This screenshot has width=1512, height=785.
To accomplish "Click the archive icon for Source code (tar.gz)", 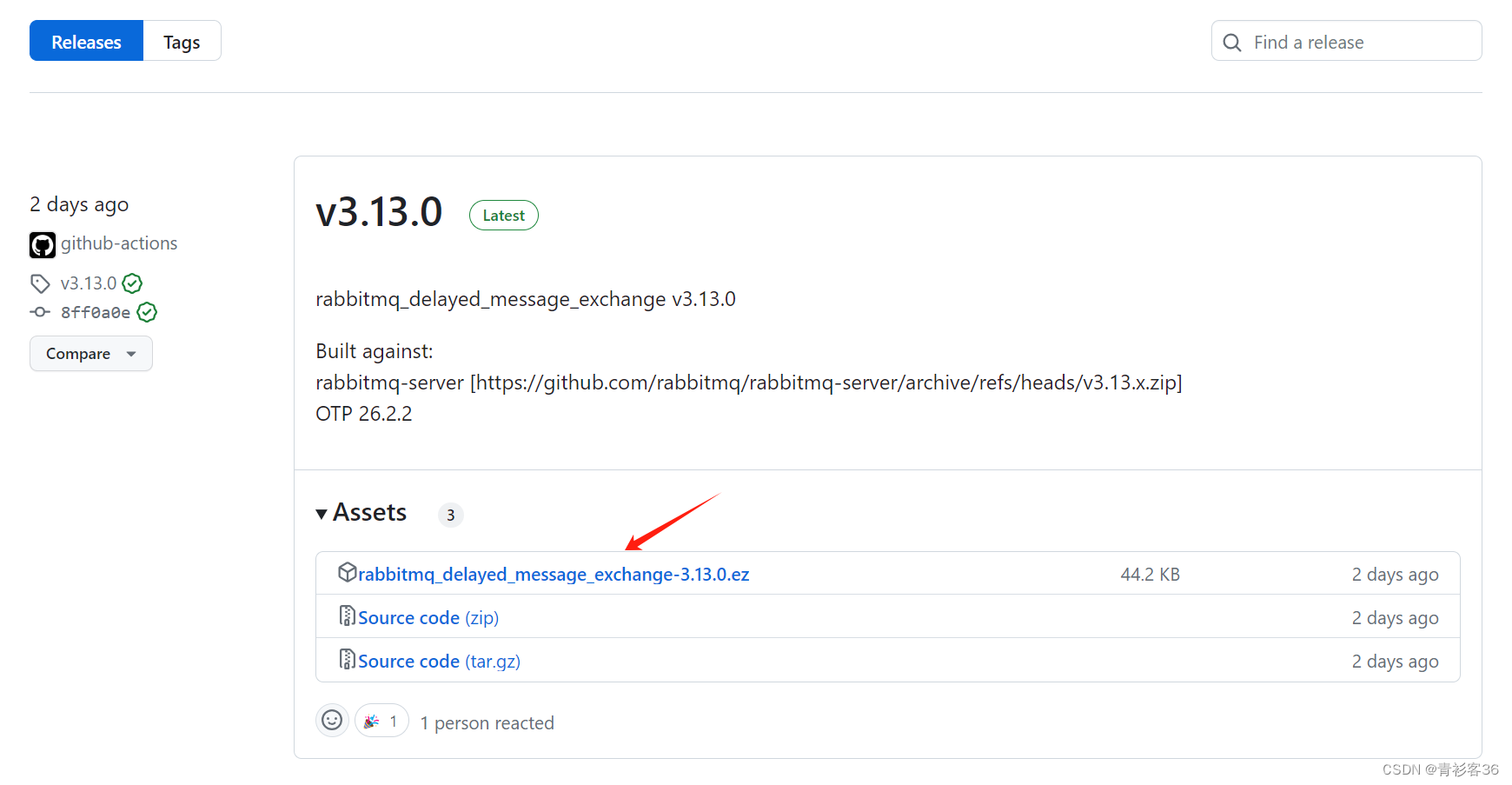I will (348, 659).
